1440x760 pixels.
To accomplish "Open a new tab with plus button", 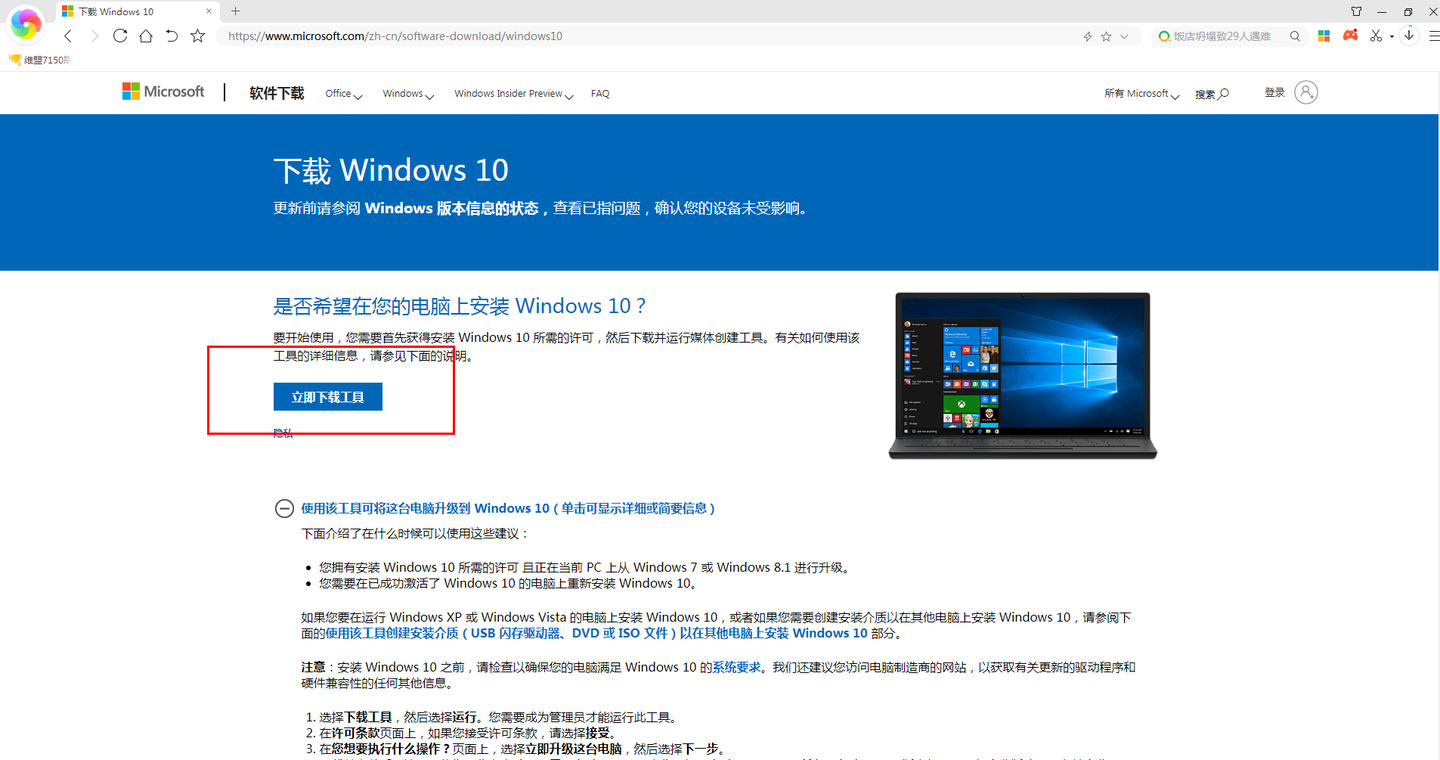I will [235, 11].
